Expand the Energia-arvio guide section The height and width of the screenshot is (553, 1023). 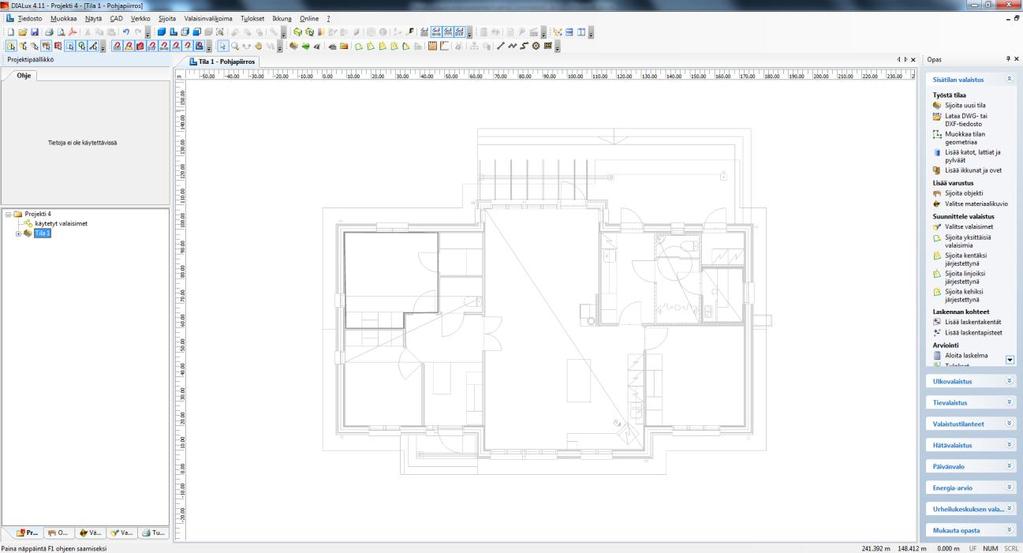(1009, 487)
